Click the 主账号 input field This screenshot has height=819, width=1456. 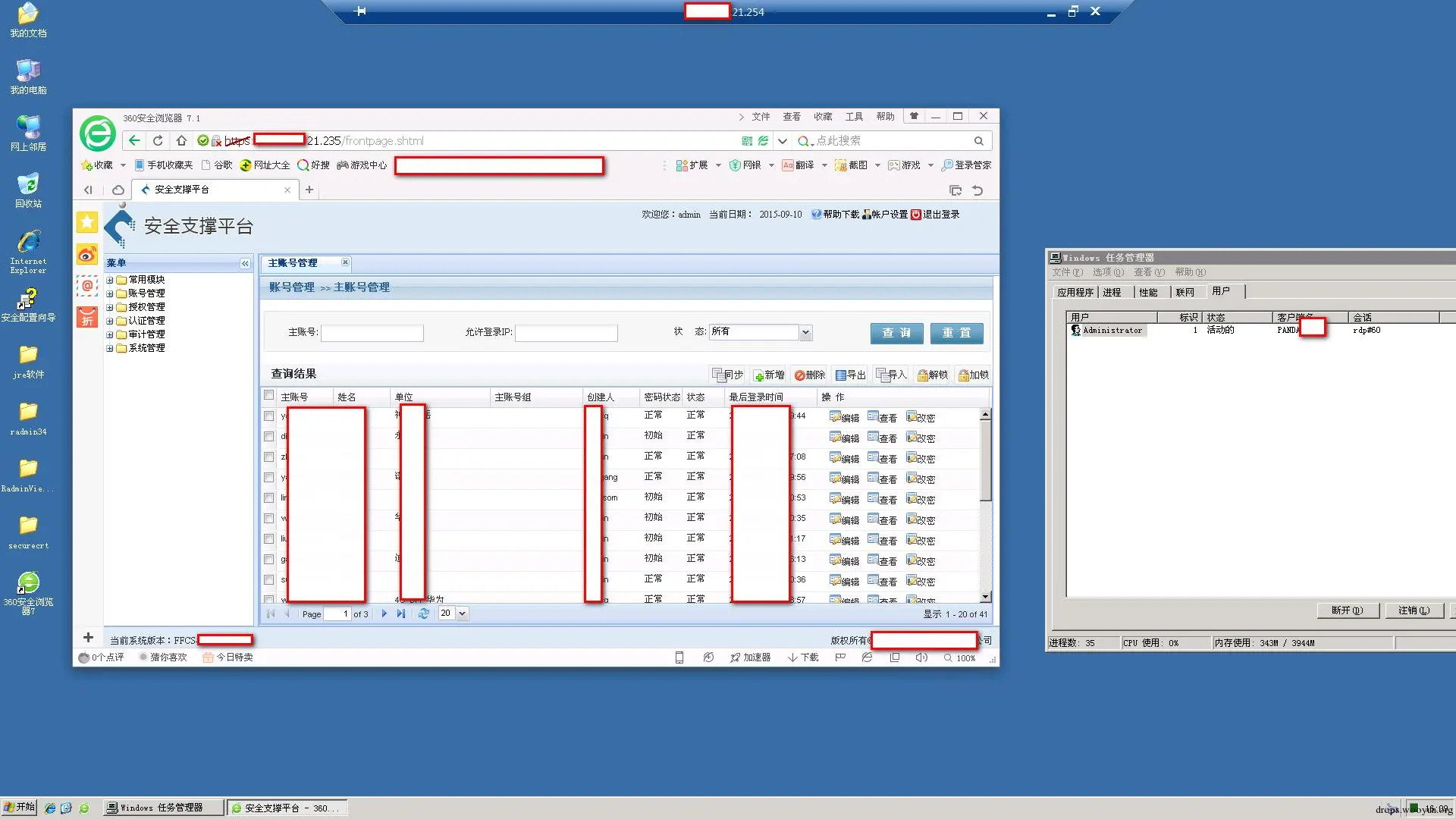pyautogui.click(x=372, y=333)
